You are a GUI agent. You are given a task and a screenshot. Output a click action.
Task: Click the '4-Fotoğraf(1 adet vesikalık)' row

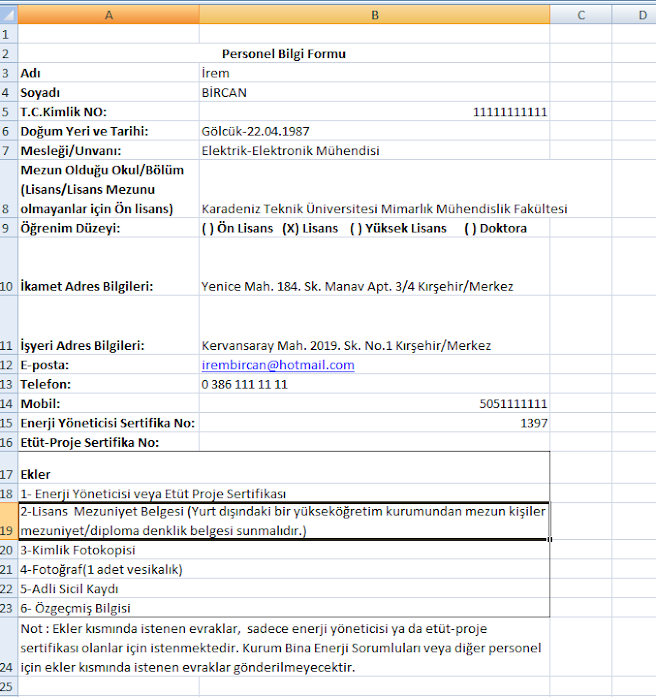tap(284, 569)
